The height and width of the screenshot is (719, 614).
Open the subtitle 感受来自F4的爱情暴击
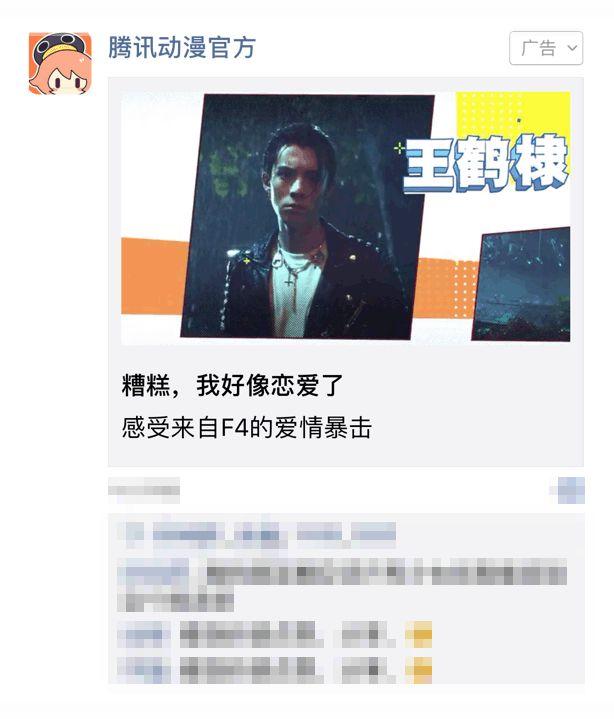point(246,427)
